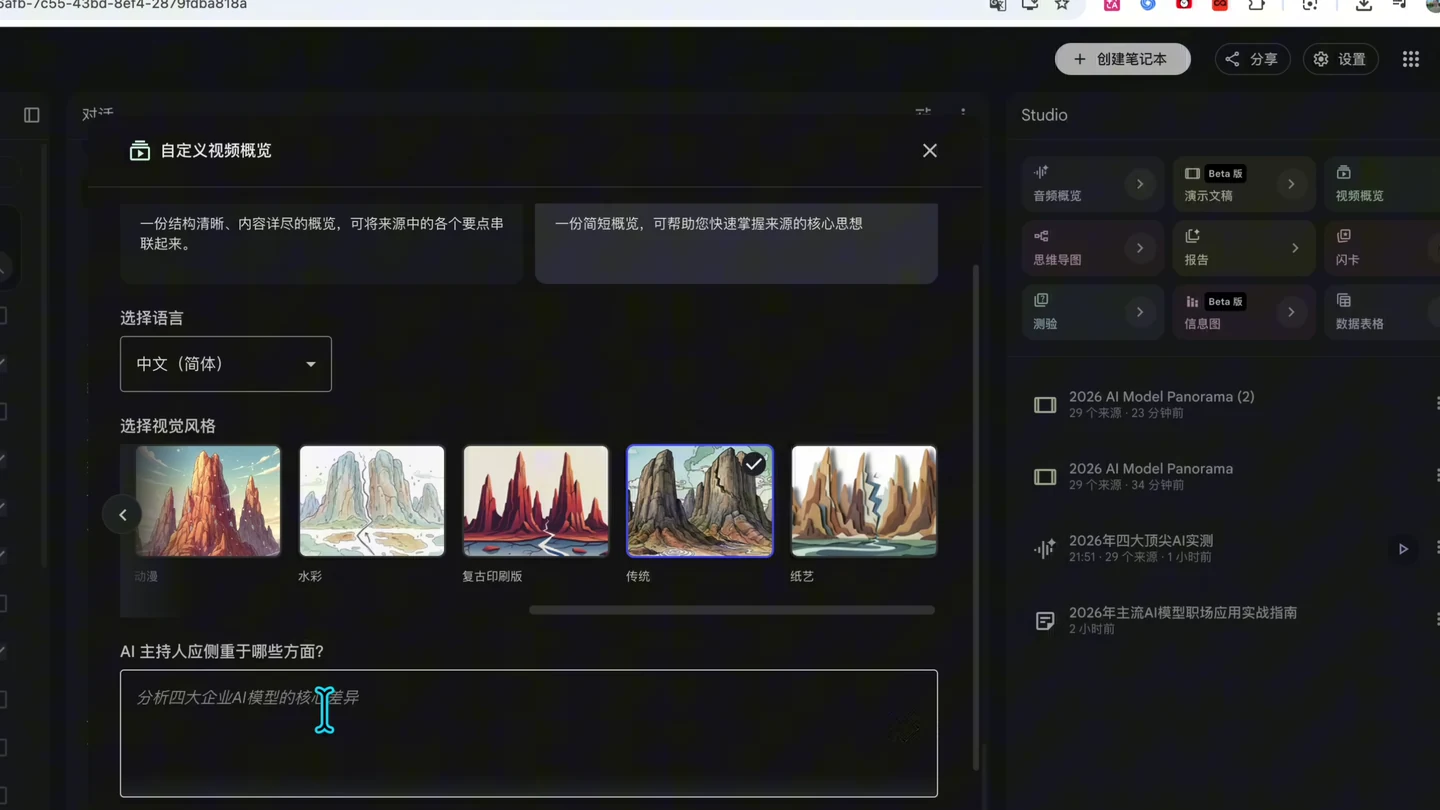Screen dimensions: 1440x810
Task: Open the 2026 AI Model Panorama item from 34 分钟前
Action: pyautogui.click(x=1230, y=476)
